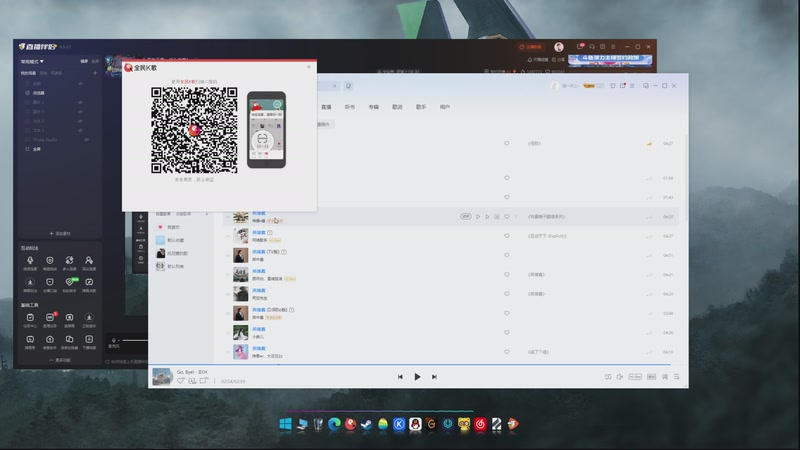
Task: Click the pink-haired anime album cover
Action: pos(240,352)
